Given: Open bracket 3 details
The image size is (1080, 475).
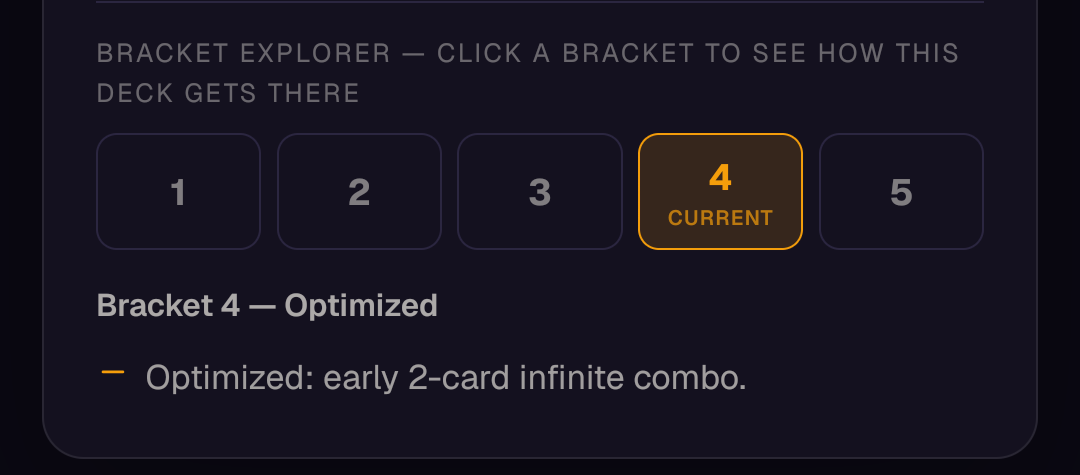Looking at the screenshot, I should (540, 191).
